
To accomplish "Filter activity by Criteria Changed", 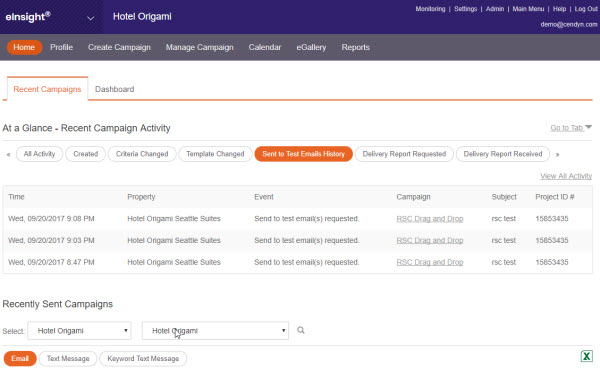I will point(142,154).
